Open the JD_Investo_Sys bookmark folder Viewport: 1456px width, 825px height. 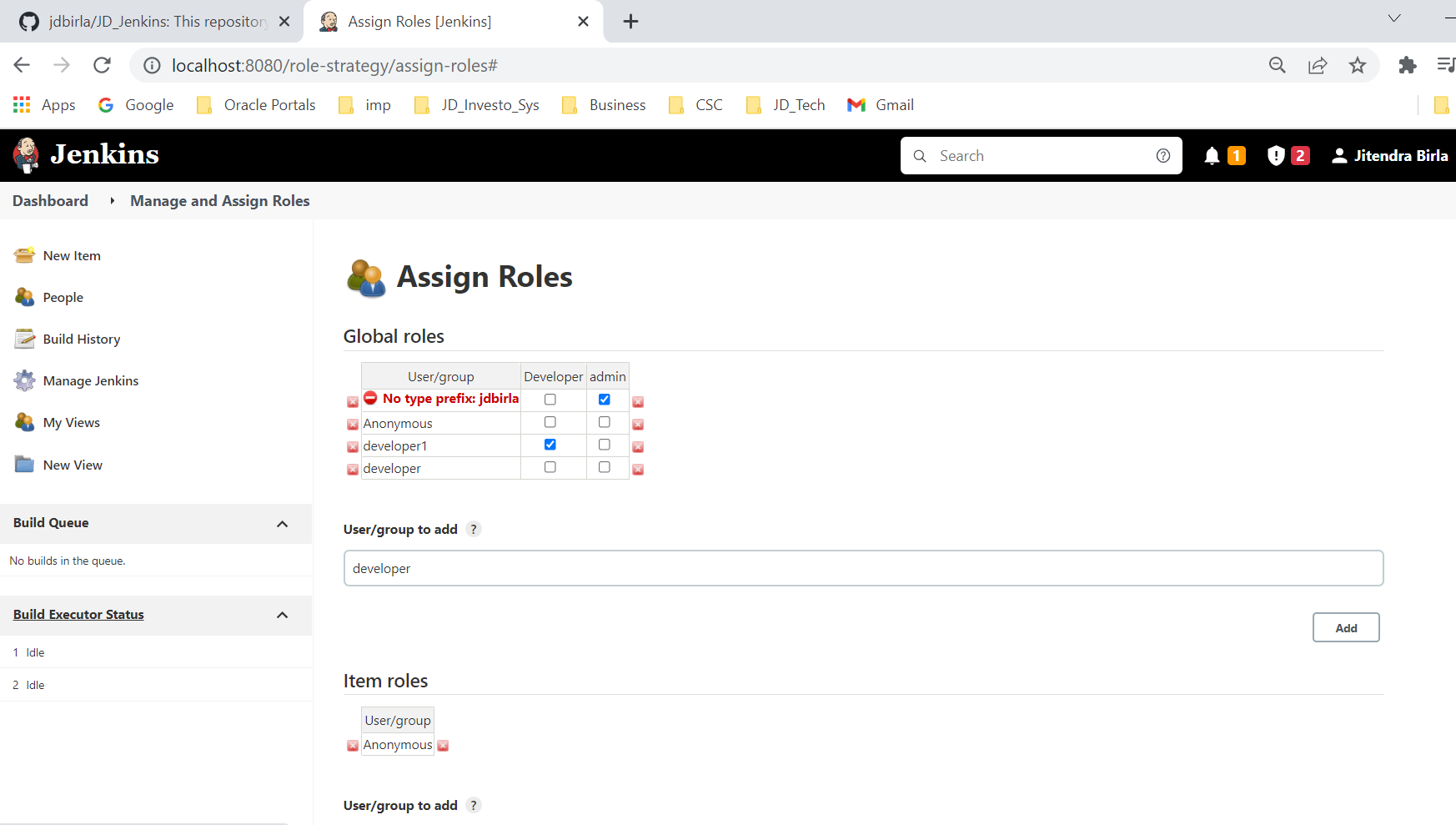coord(477,105)
